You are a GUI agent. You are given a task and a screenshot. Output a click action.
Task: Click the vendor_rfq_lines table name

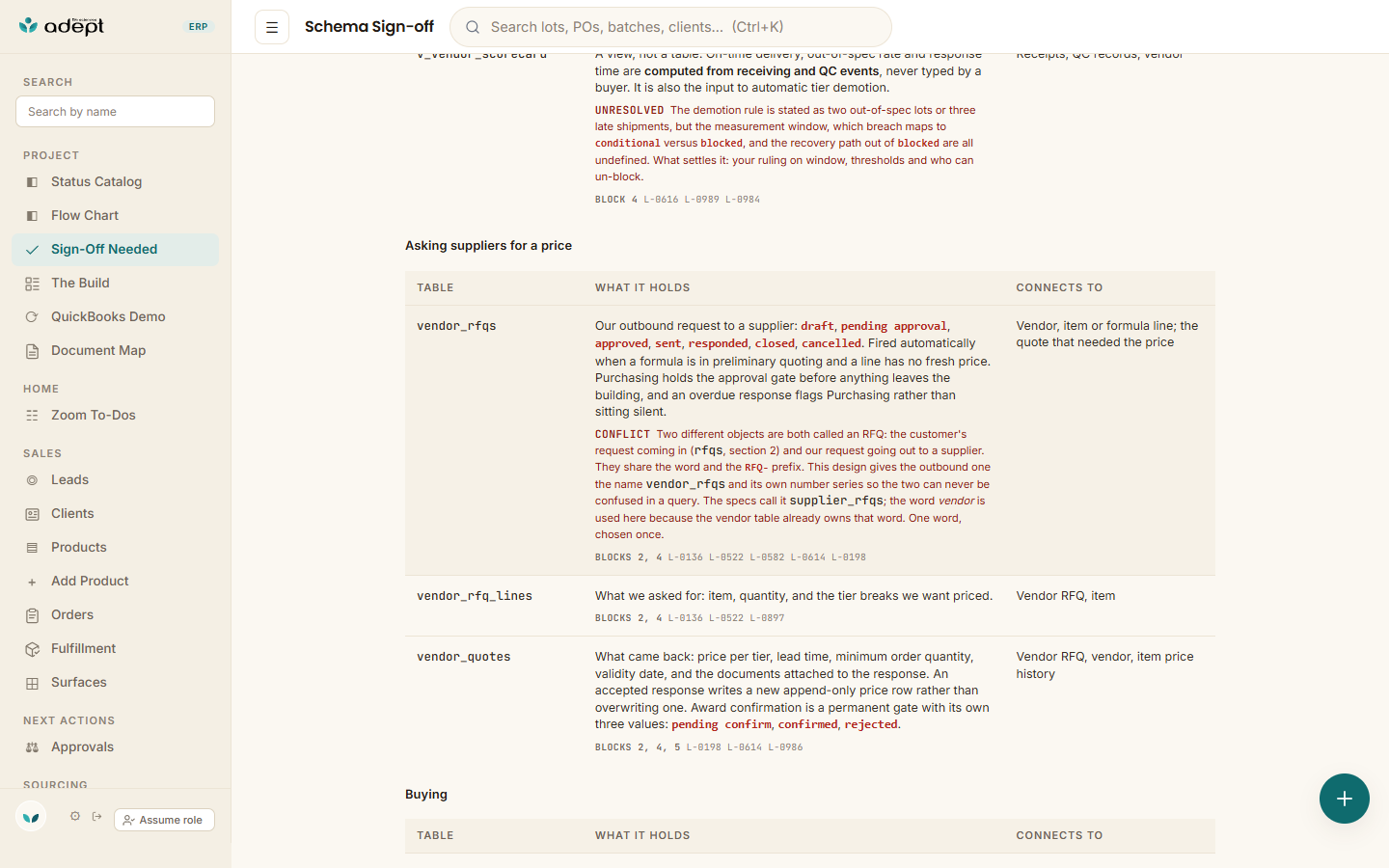[x=475, y=596]
